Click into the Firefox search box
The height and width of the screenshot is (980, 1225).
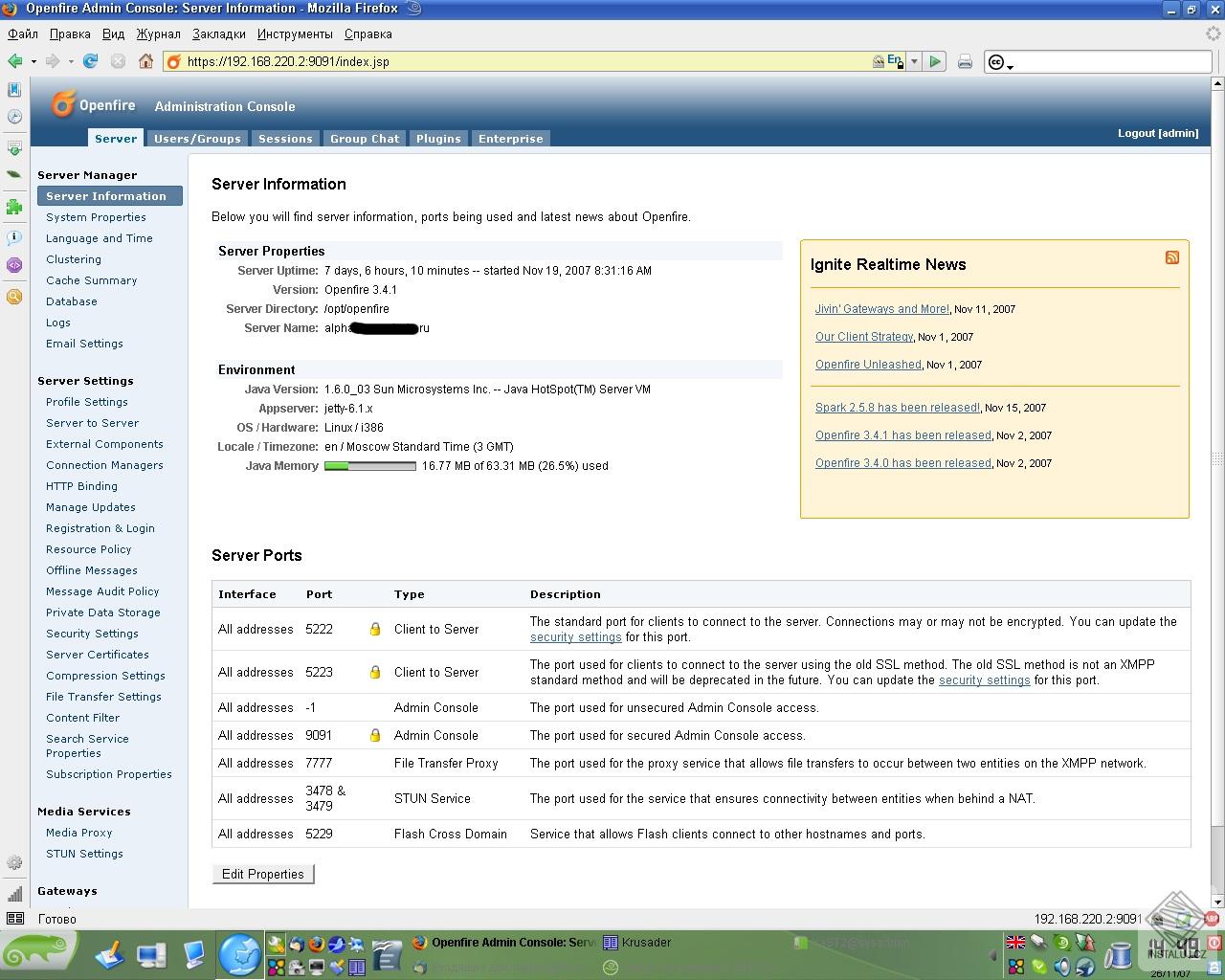1112,62
